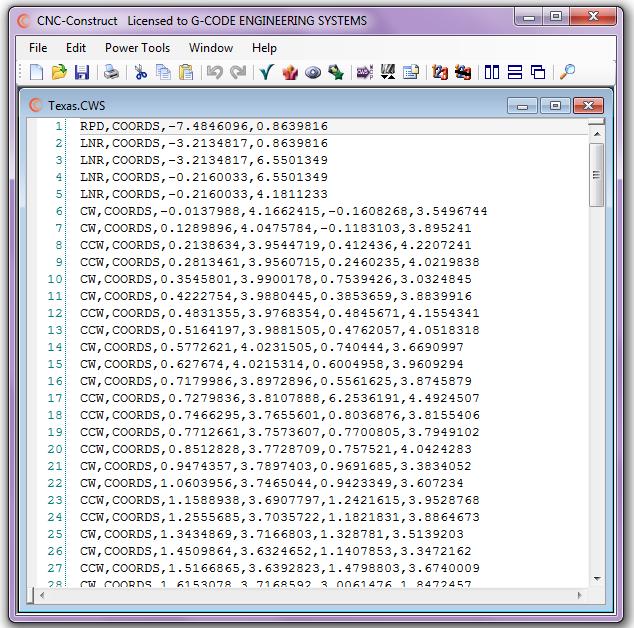Click the CNC-Construct application icon in title bar
This screenshot has height=628, width=634.
click(x=24, y=20)
